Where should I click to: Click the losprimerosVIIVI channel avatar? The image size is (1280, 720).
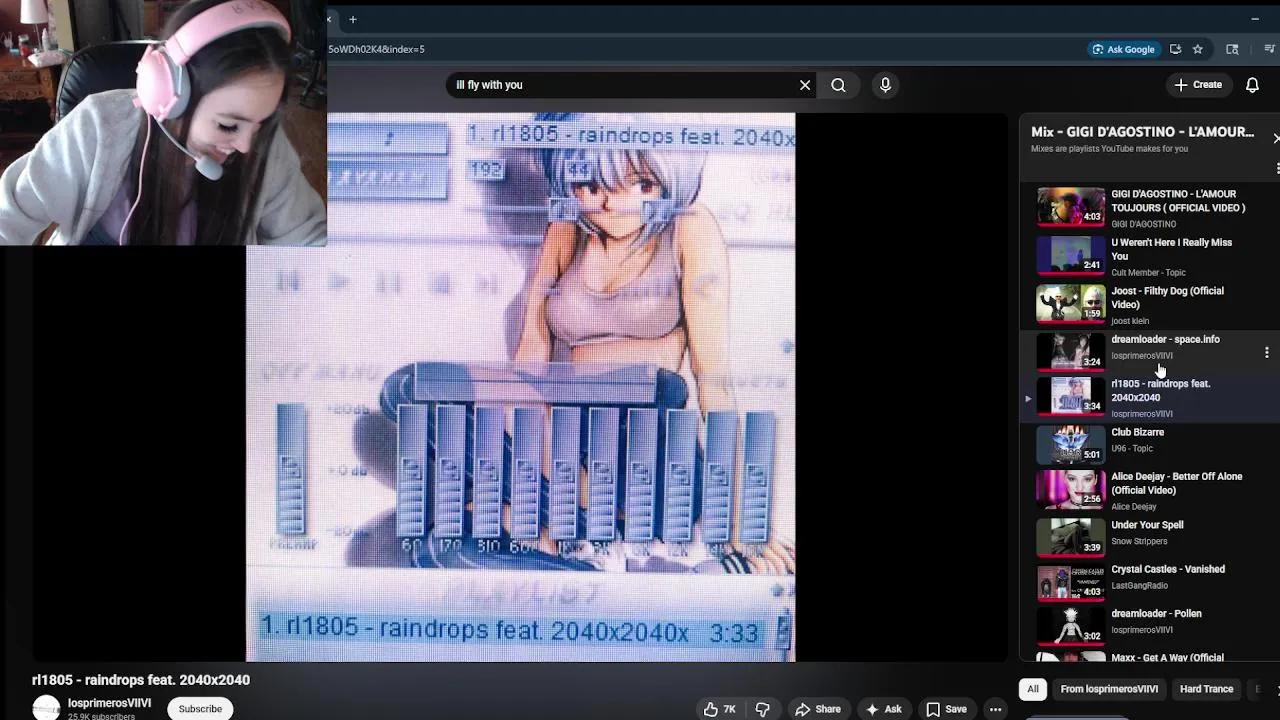46,708
